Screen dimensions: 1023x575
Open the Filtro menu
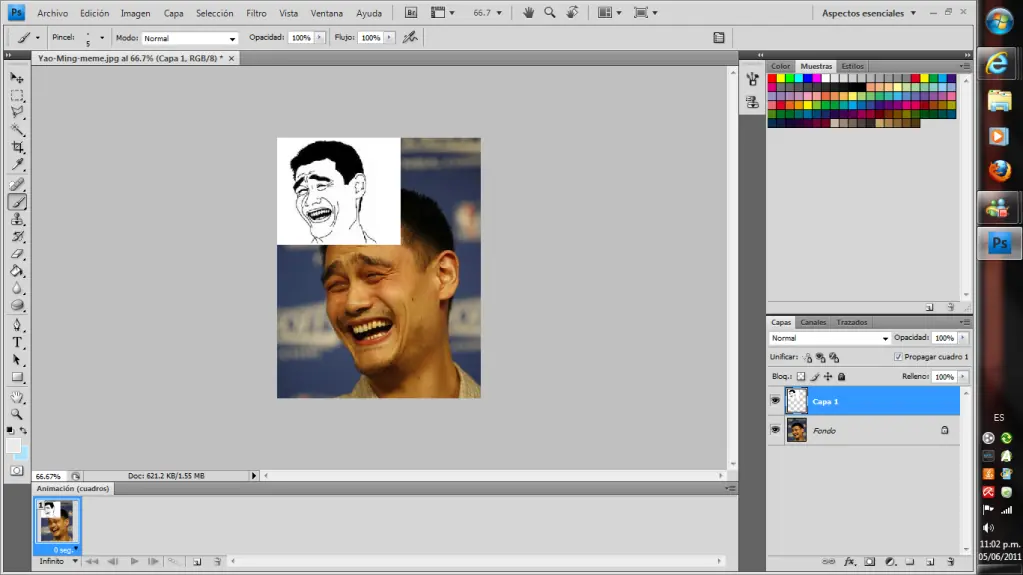click(256, 13)
